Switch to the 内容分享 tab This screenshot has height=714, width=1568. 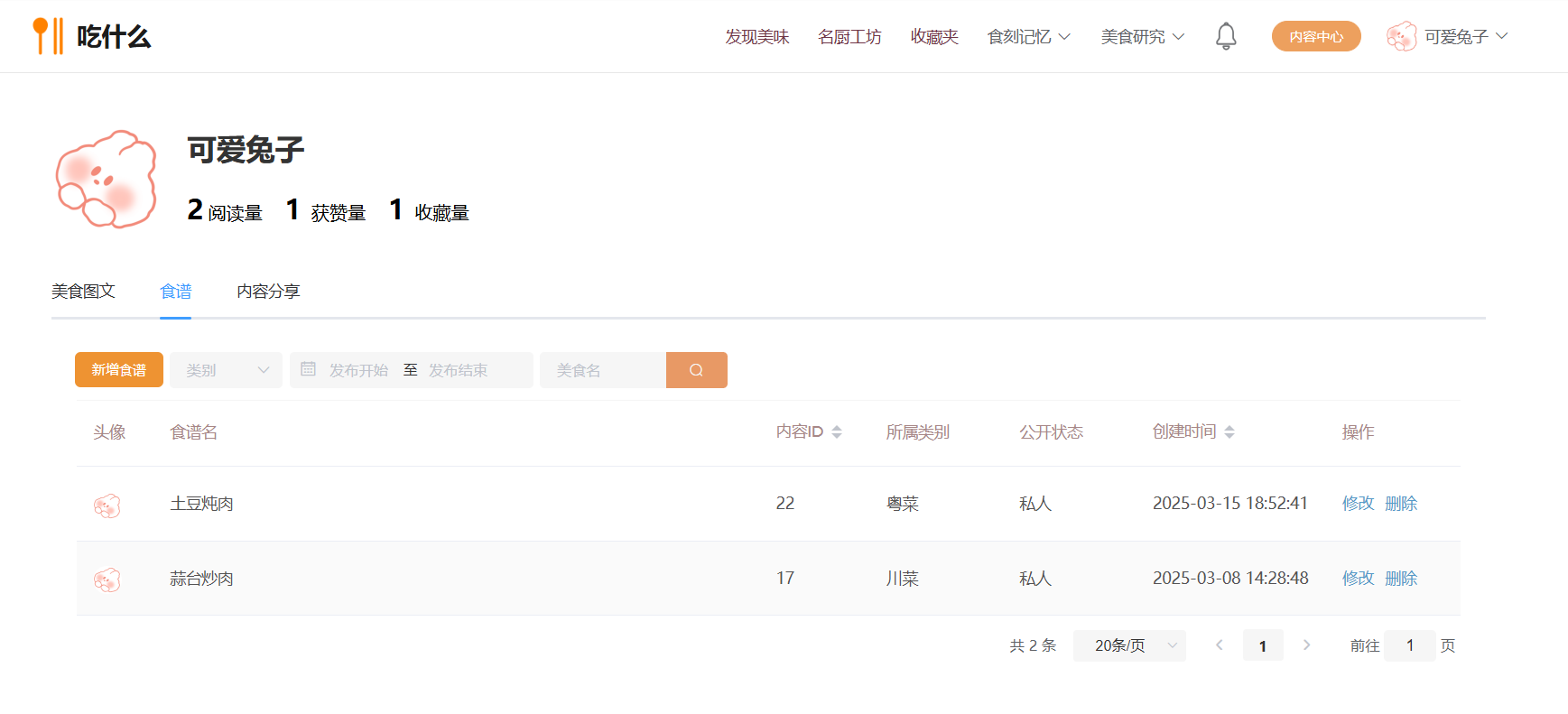pos(268,292)
